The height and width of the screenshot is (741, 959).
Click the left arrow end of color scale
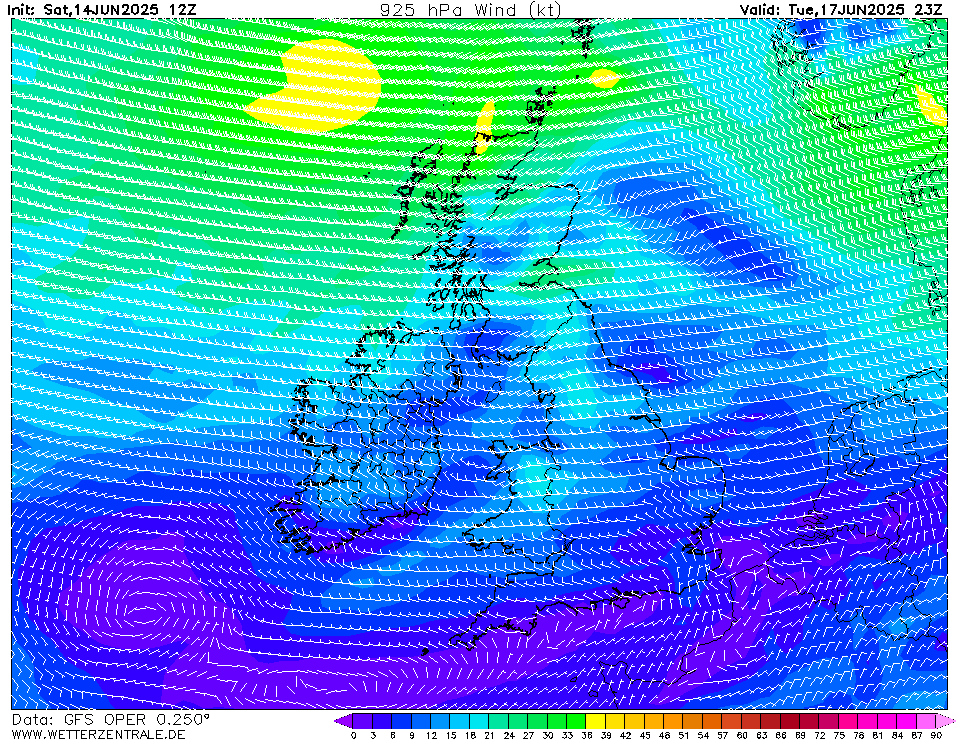point(343,721)
